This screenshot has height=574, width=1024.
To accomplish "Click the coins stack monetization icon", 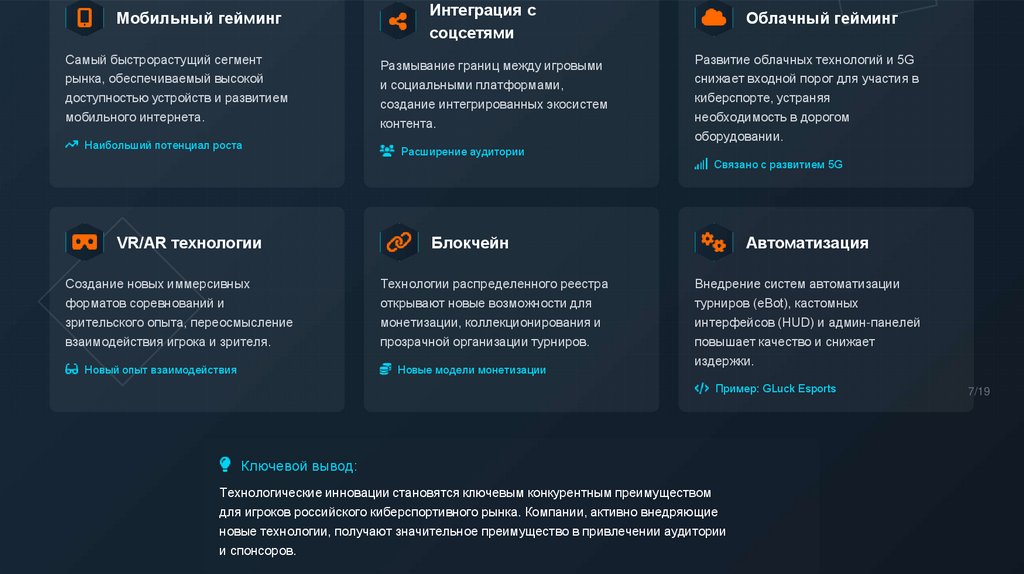I will [386, 369].
